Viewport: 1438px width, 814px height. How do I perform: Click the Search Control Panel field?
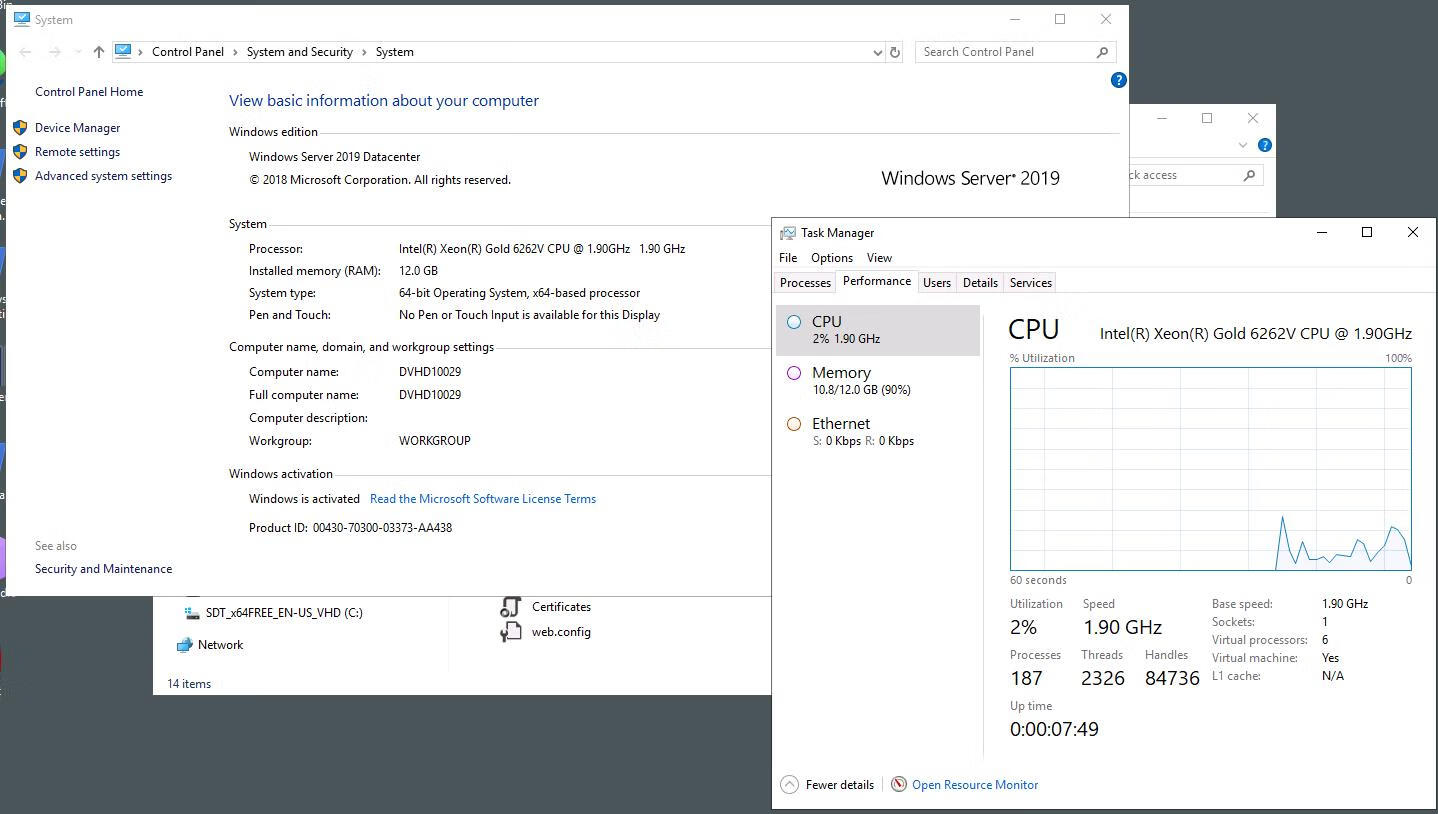click(x=1005, y=52)
